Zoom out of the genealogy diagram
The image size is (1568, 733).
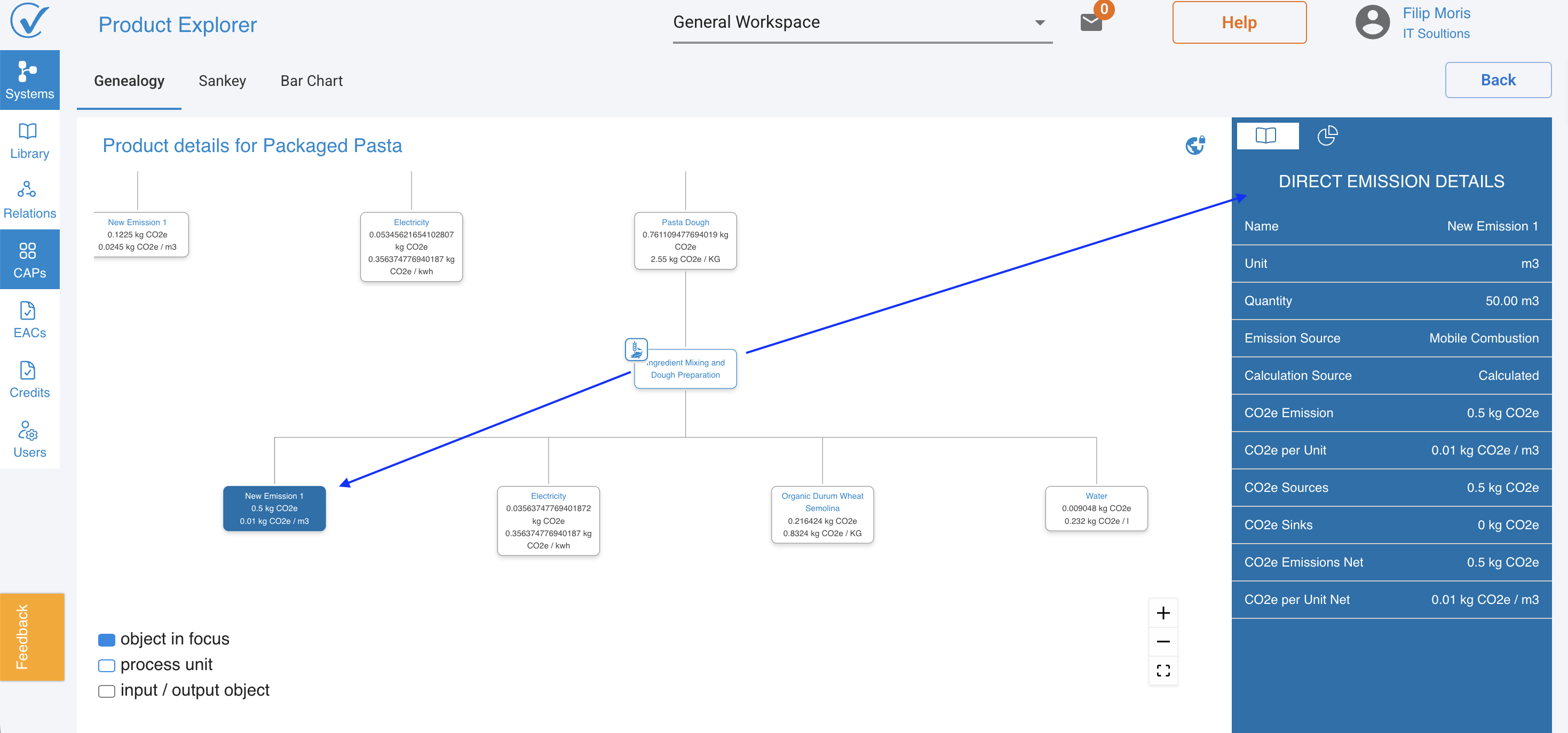(1162, 641)
